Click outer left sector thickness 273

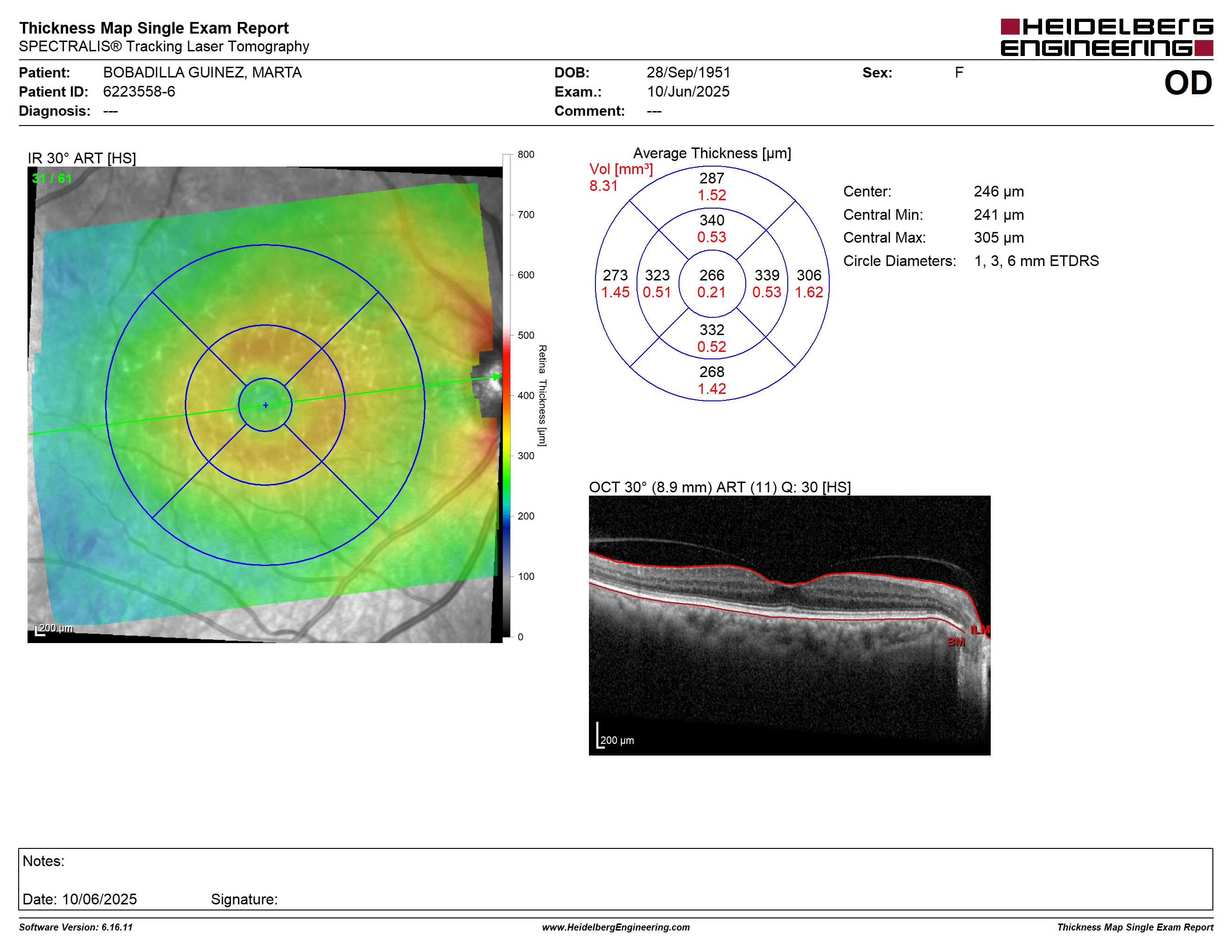tap(615, 275)
